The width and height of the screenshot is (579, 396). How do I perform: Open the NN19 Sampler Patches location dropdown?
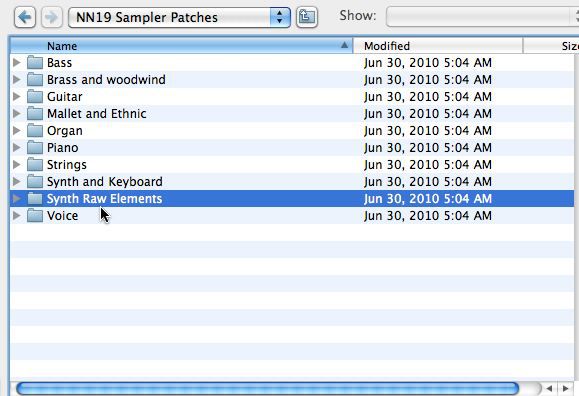(179, 17)
